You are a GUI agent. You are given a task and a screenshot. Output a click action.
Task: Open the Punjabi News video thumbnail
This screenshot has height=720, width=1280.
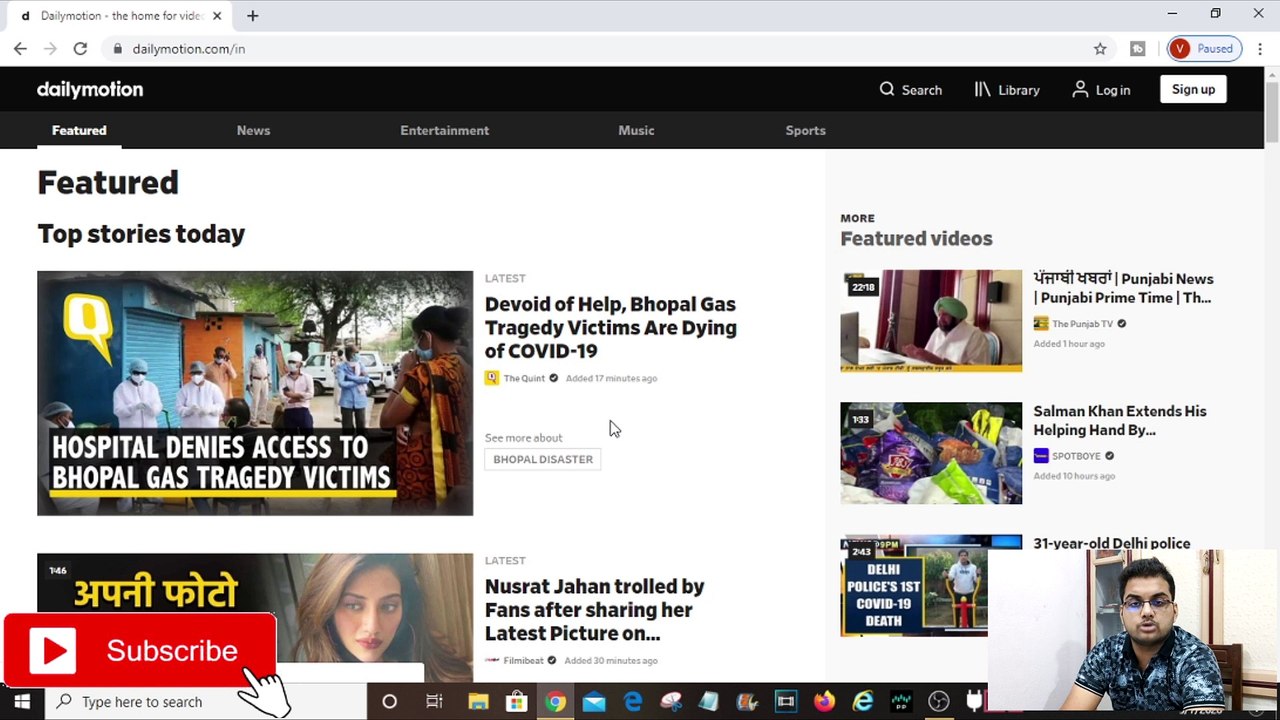point(931,320)
